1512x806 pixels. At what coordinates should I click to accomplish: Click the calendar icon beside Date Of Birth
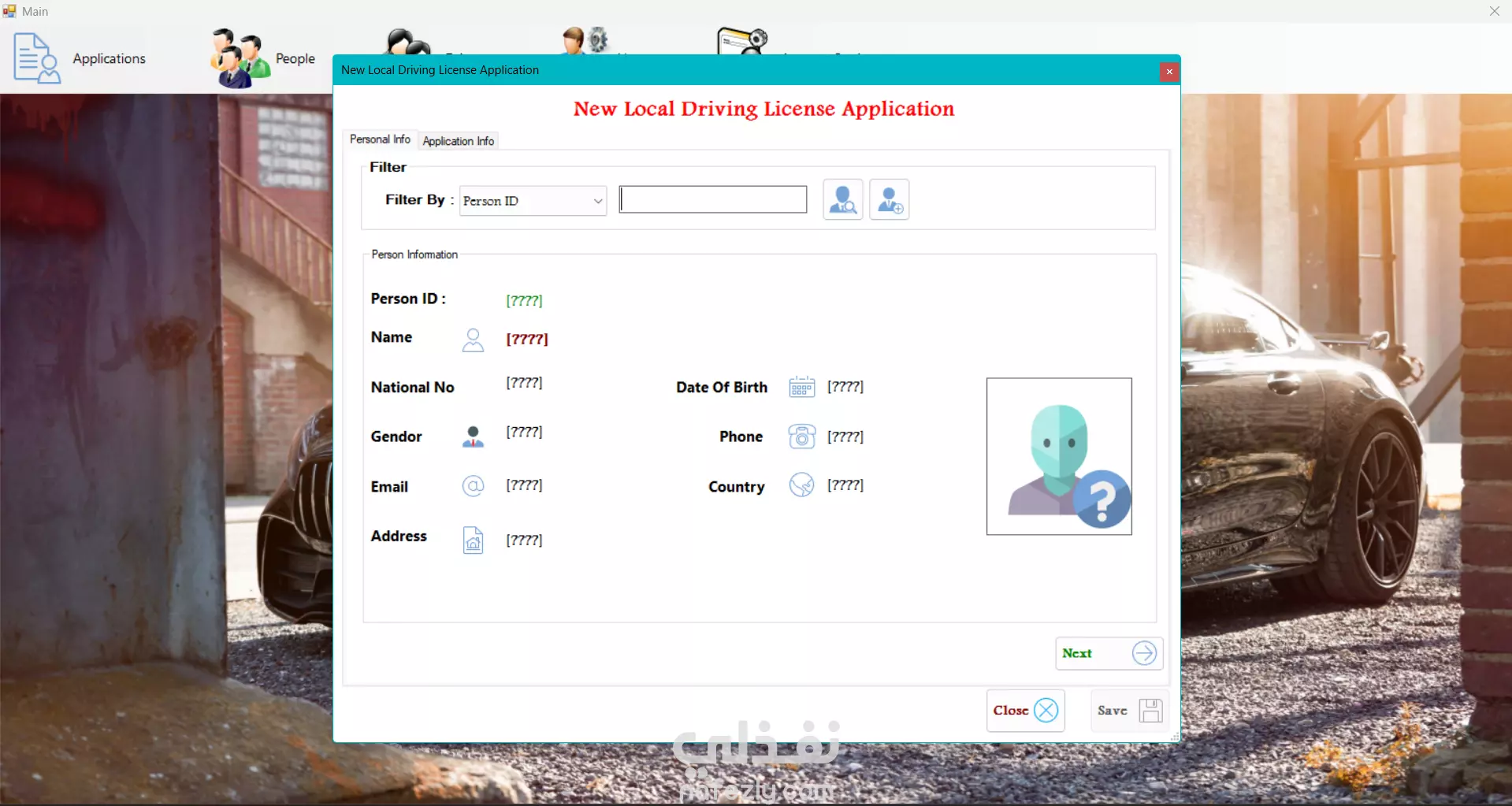pyautogui.click(x=802, y=387)
